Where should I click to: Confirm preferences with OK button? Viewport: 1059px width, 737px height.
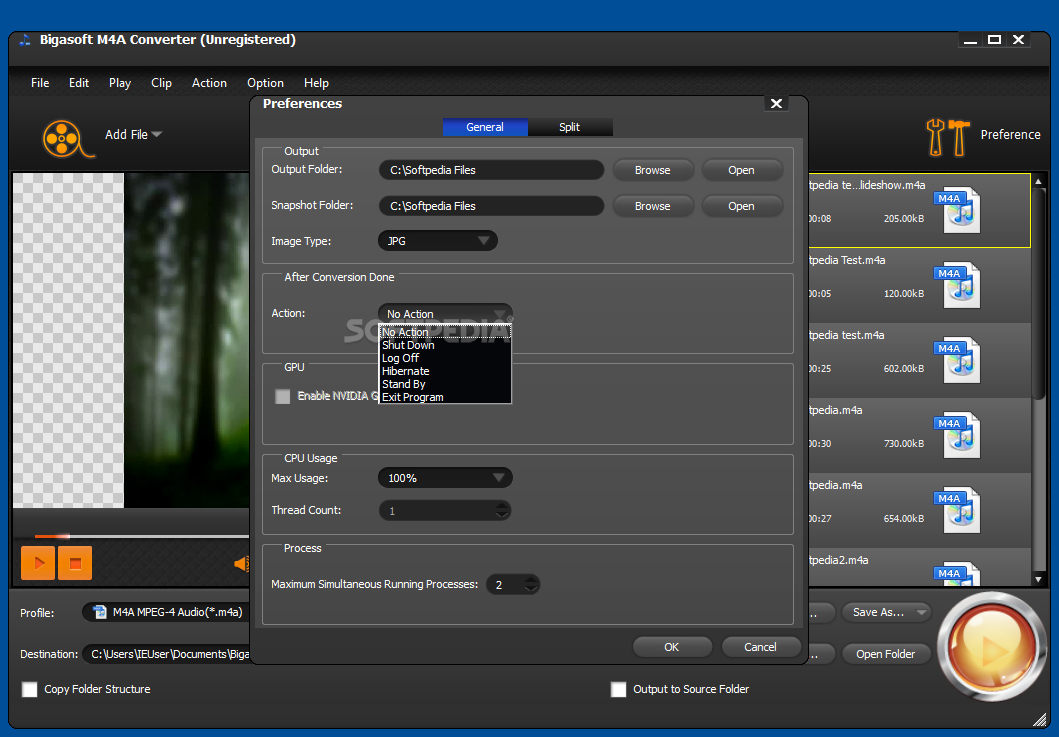[x=672, y=647]
